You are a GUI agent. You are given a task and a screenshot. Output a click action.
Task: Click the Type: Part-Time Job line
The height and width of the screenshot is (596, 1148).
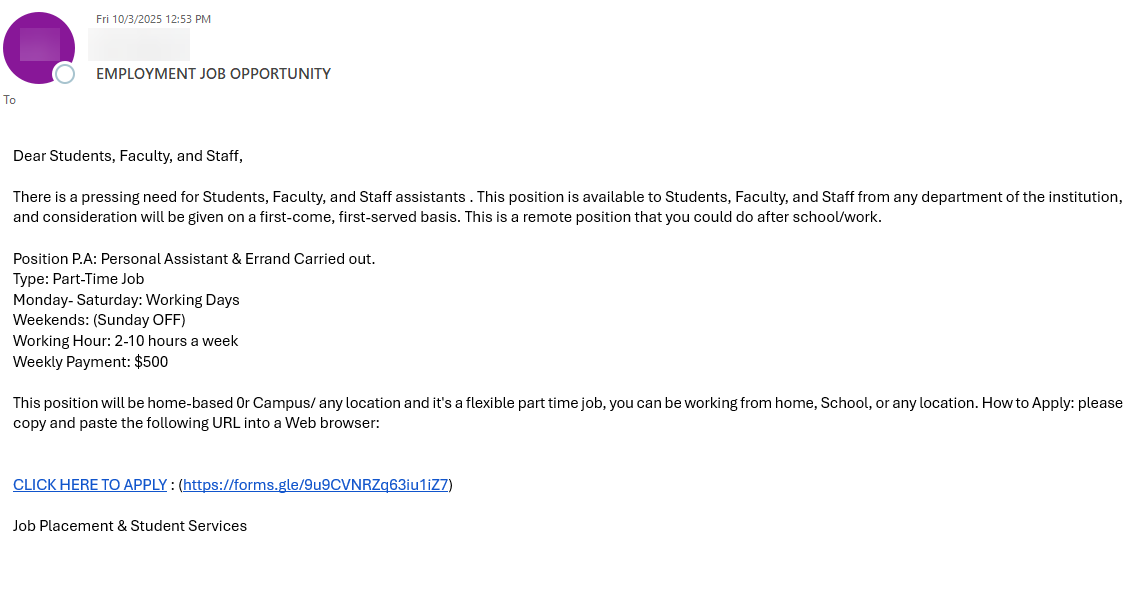(x=79, y=279)
